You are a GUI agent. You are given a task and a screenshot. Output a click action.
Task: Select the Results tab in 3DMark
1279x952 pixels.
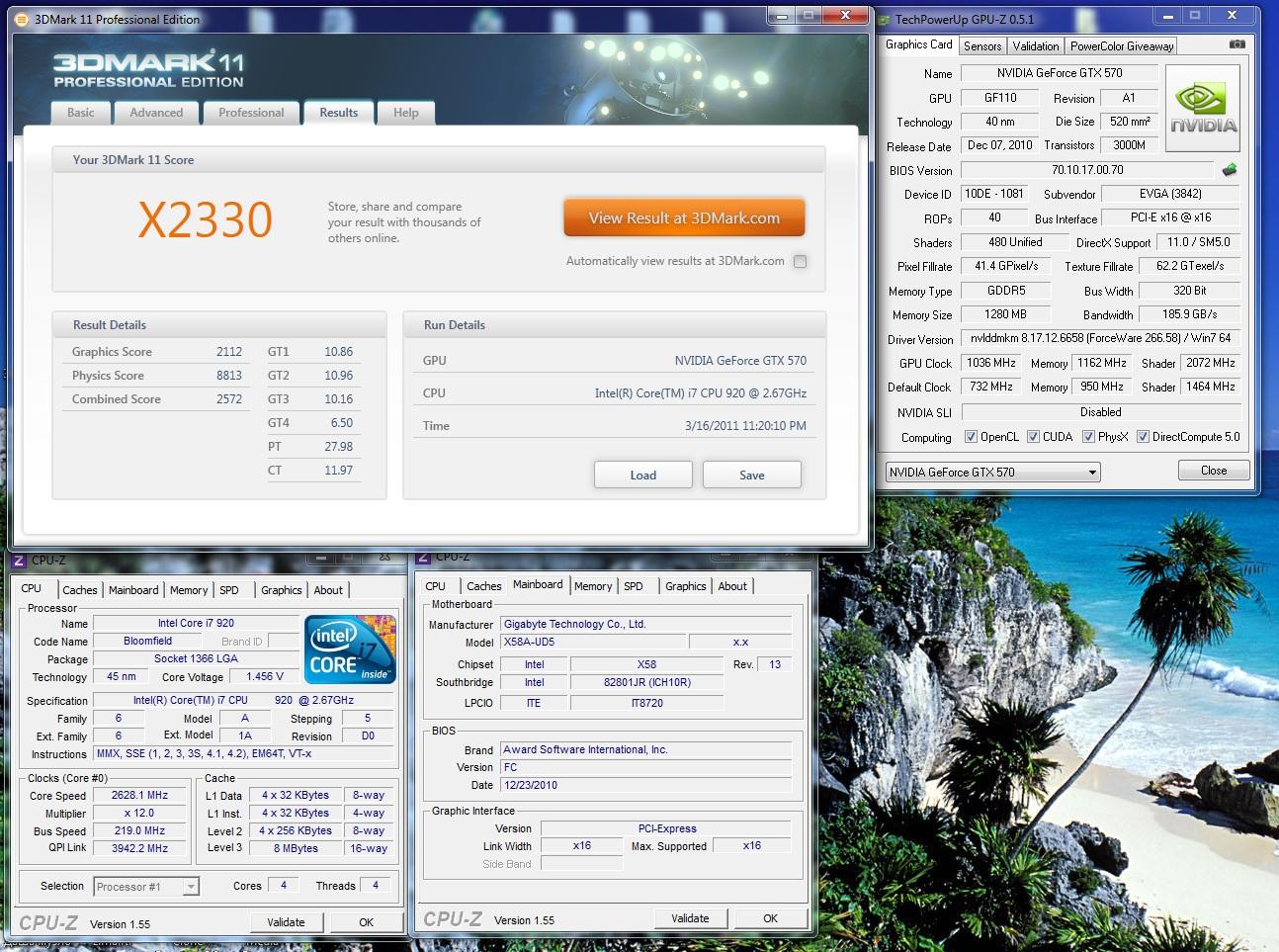pyautogui.click(x=338, y=113)
